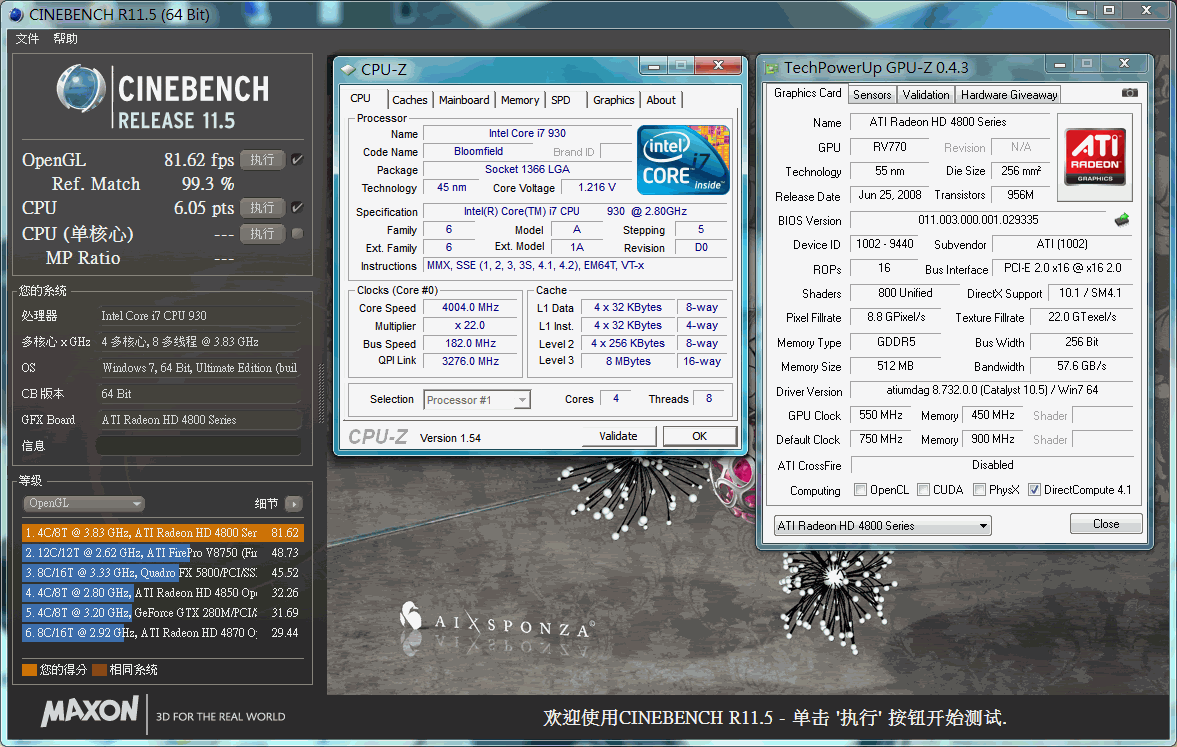Image resolution: width=1177 pixels, height=747 pixels.
Task: Toggle the CPU single core test checkbox
Action: click(x=297, y=233)
